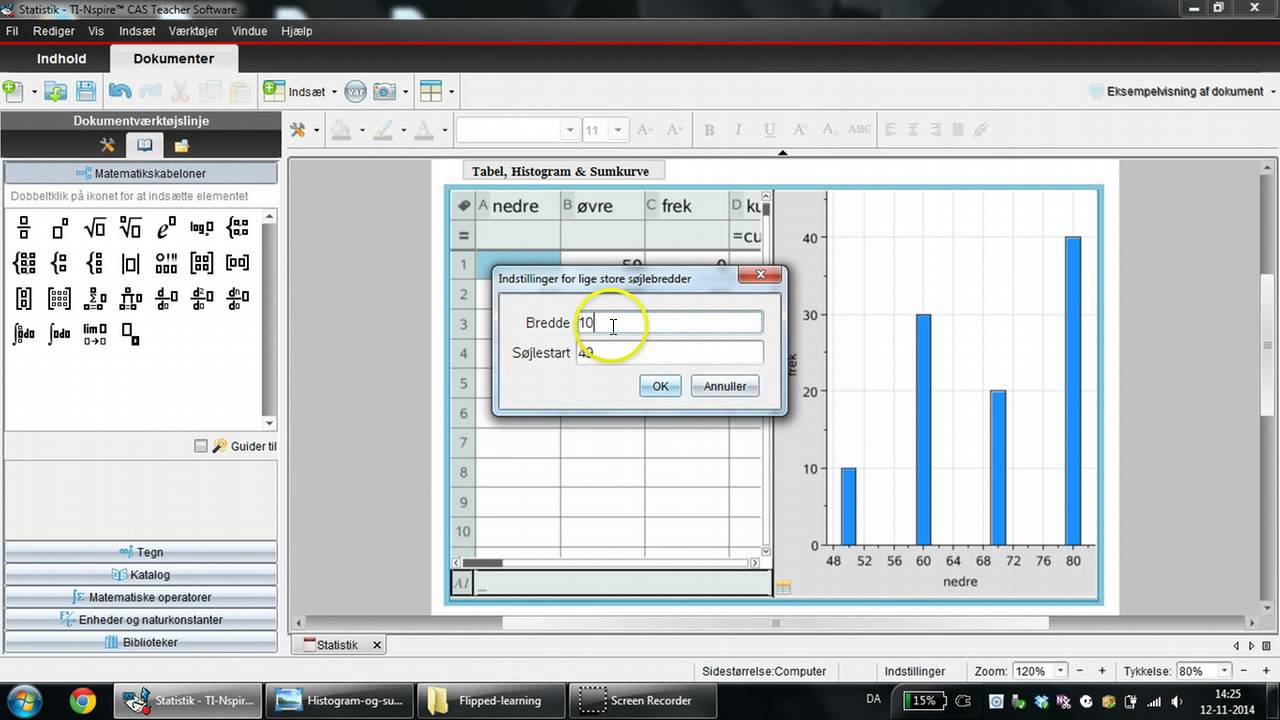
Task: Close the column width settings dialog
Action: [760, 275]
